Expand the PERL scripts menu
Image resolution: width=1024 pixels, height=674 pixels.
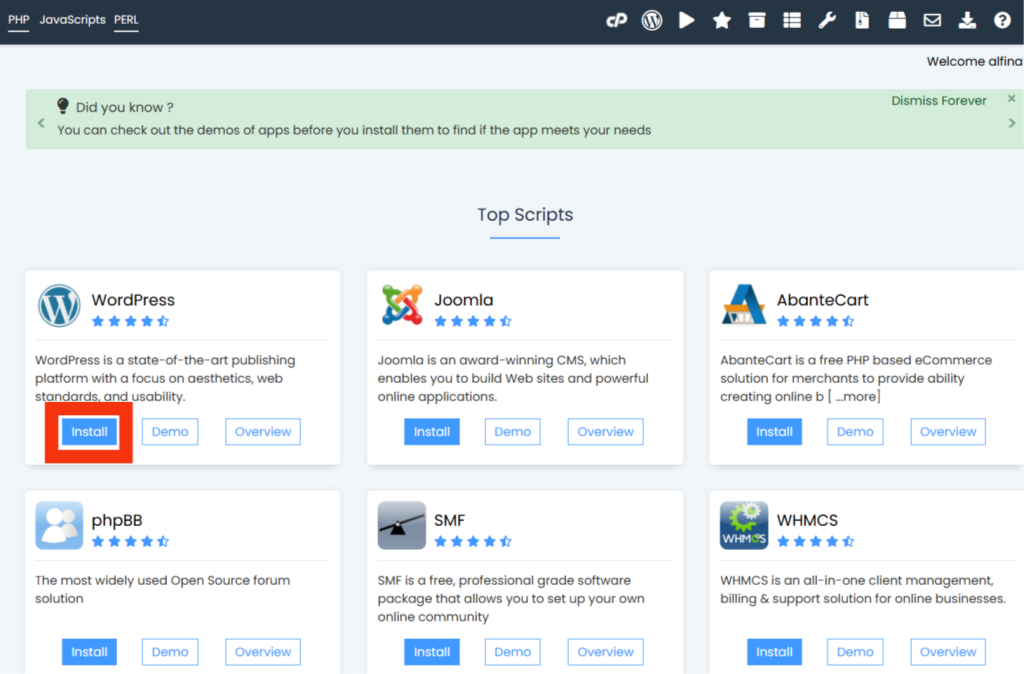coord(126,20)
